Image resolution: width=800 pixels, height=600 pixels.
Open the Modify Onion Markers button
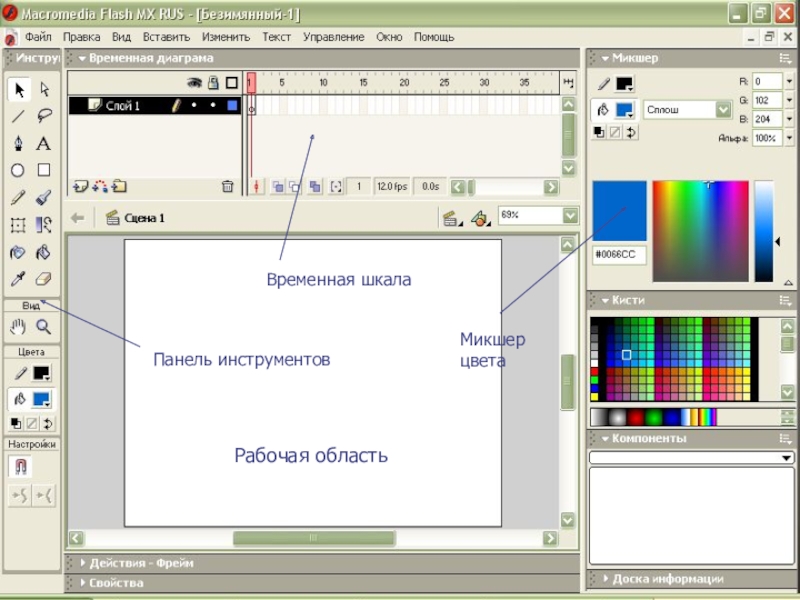pos(336,187)
